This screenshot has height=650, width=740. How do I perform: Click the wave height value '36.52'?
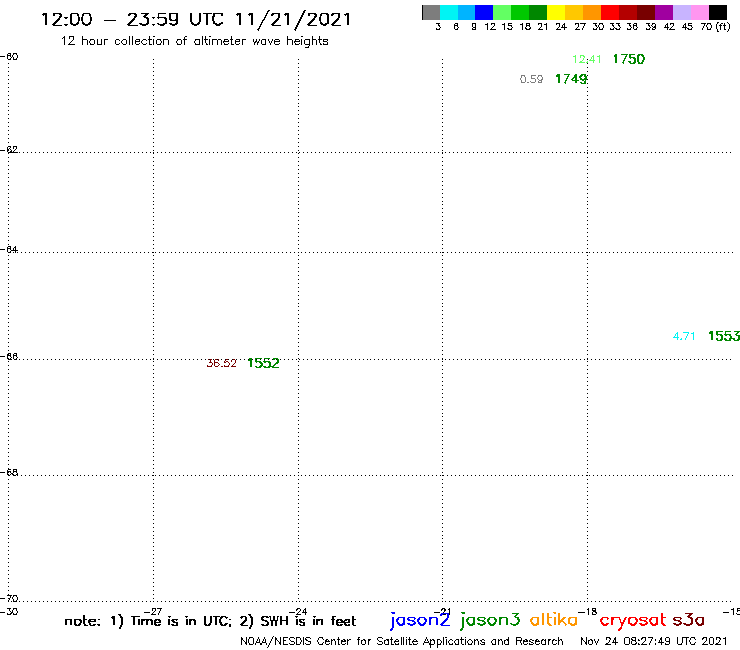(221, 363)
